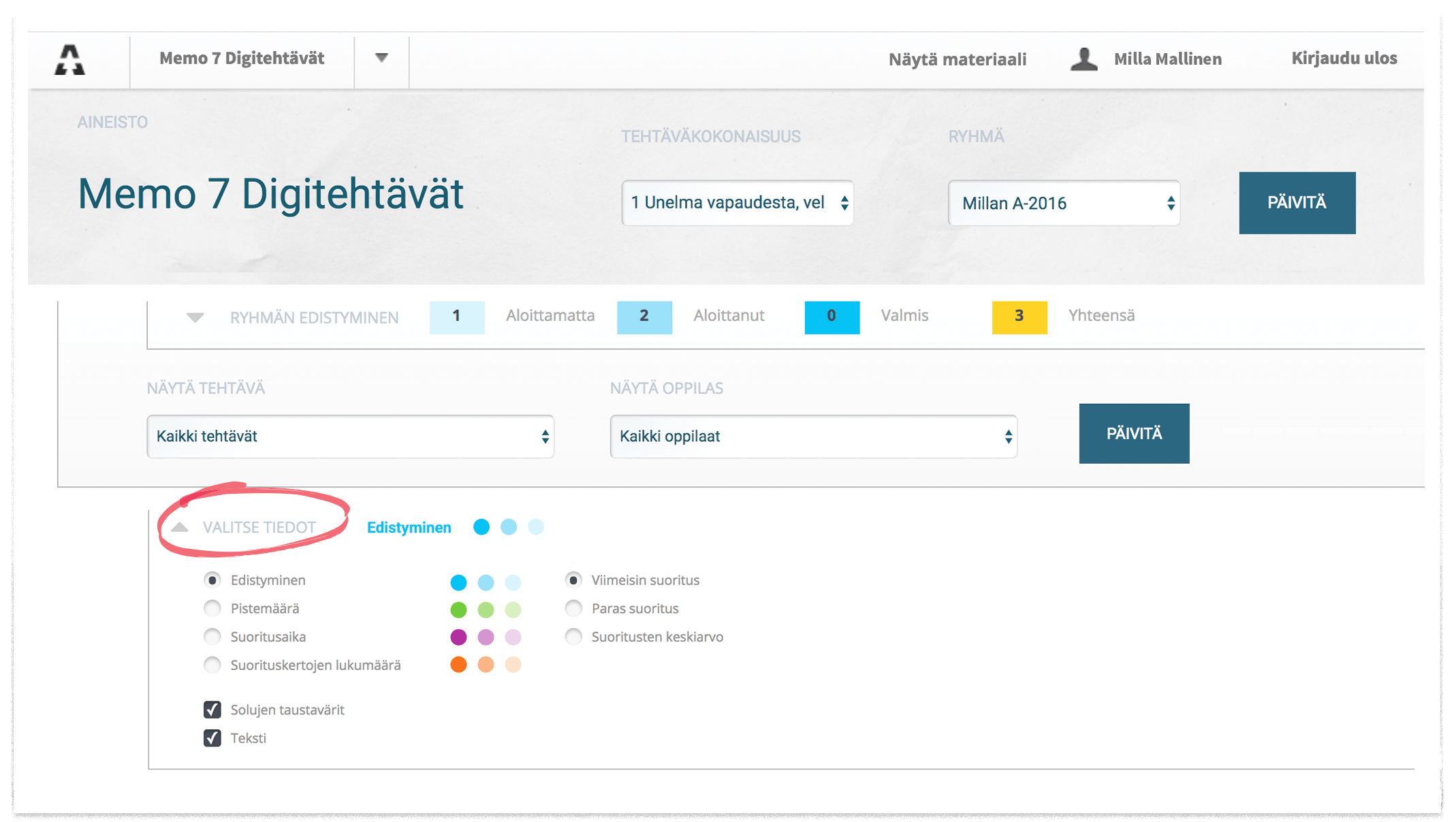
Task: Click the Memo 7 Digitehtävät header tab
Action: pyautogui.click(x=242, y=59)
